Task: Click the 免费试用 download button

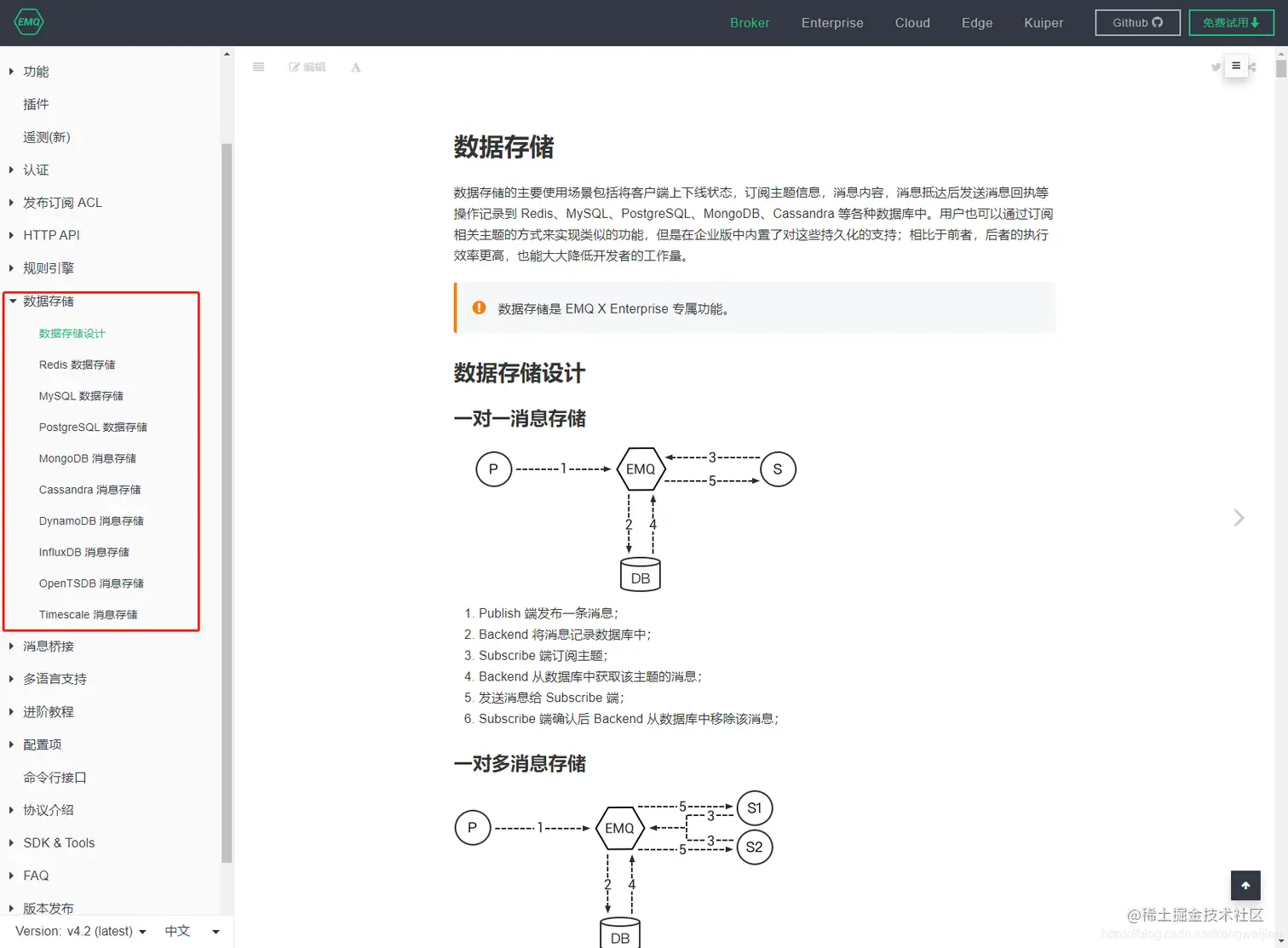Action: [1231, 22]
